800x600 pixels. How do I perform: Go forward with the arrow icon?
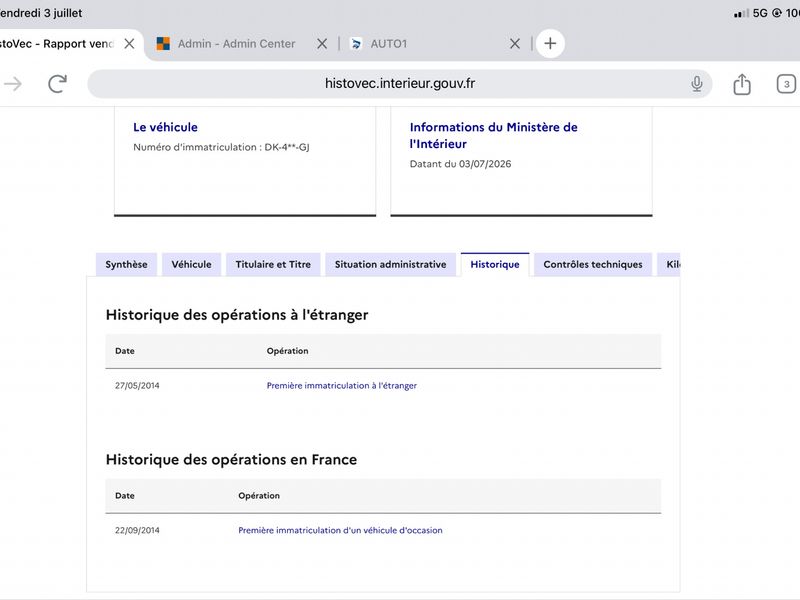(x=13, y=84)
